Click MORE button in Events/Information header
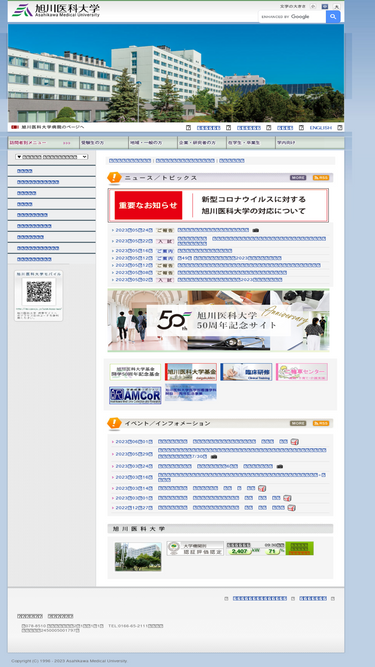This screenshot has height=667, width=375. (298, 423)
